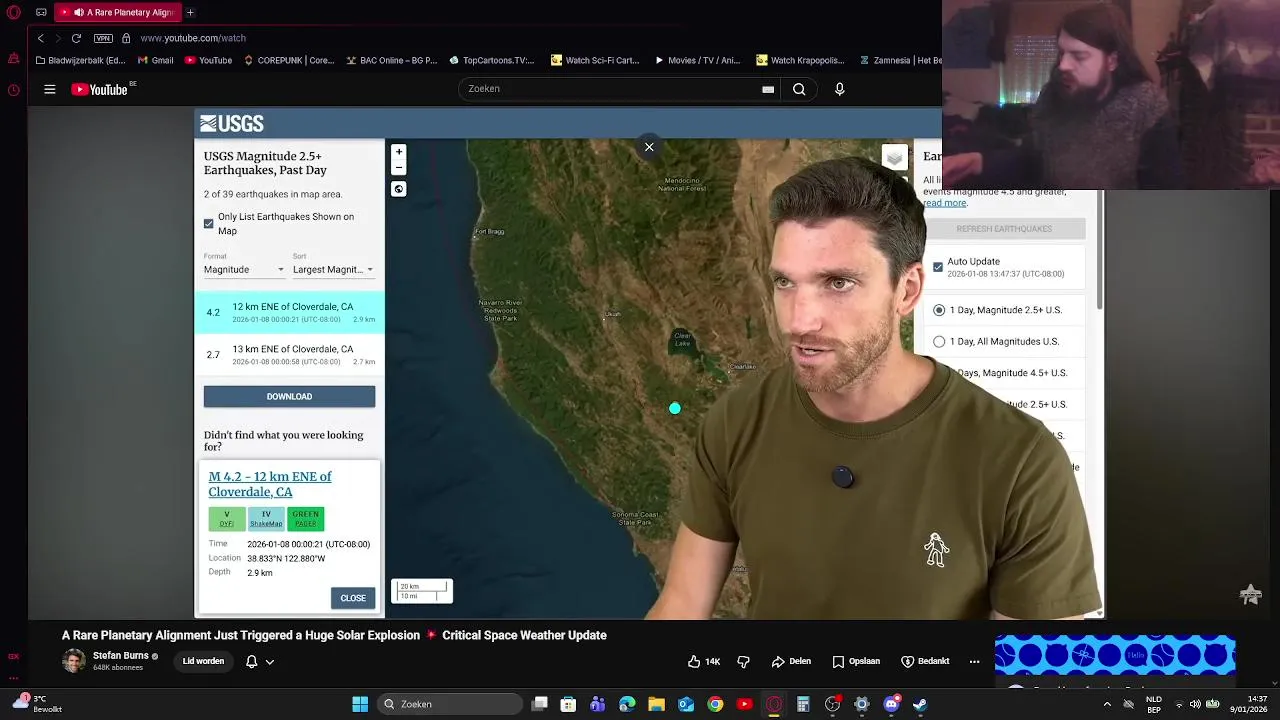Screen dimensions: 1280x720
Task: Open the BAC Online bookmark
Action: (392, 60)
